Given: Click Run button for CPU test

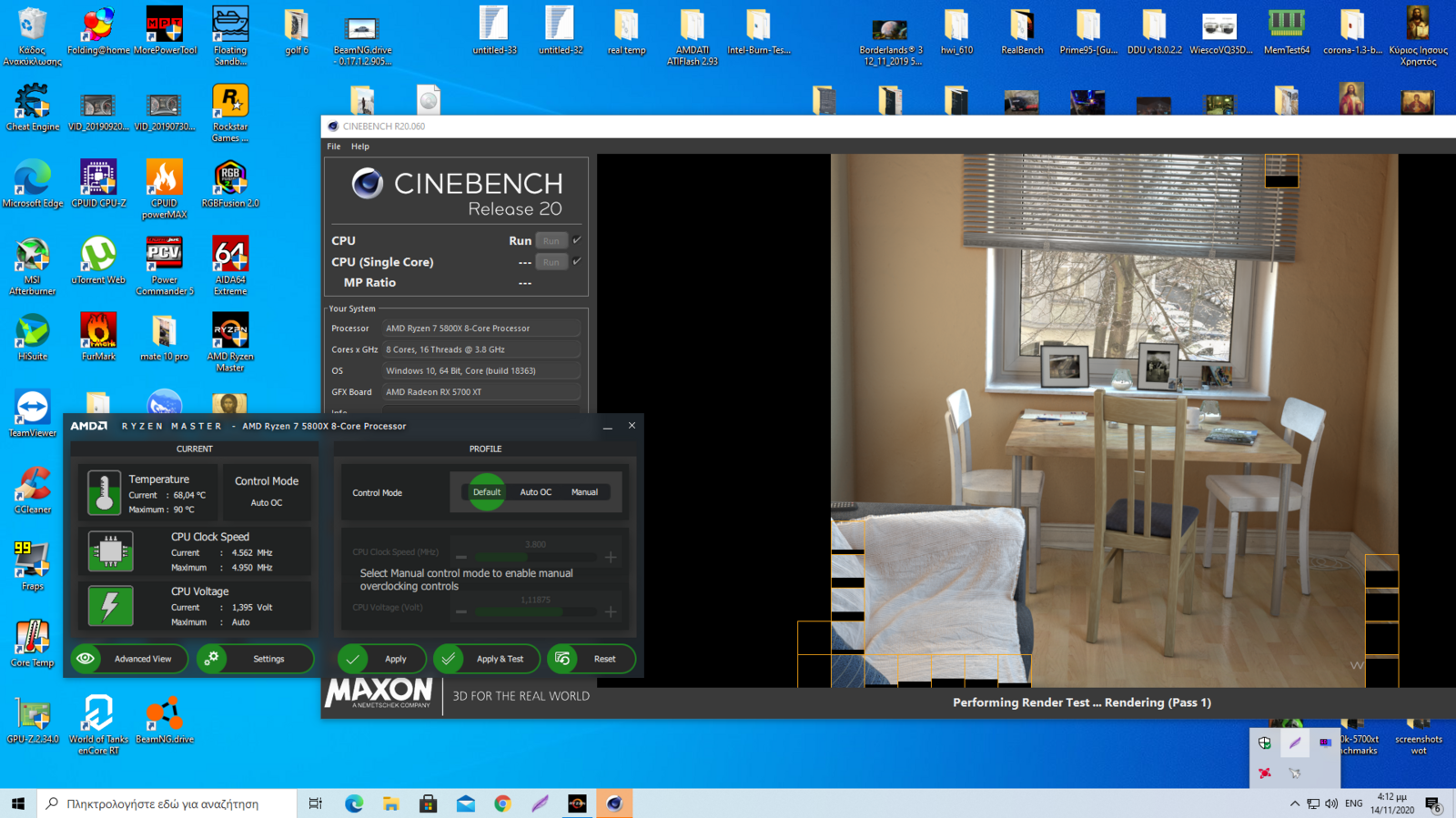Looking at the screenshot, I should pos(551,241).
